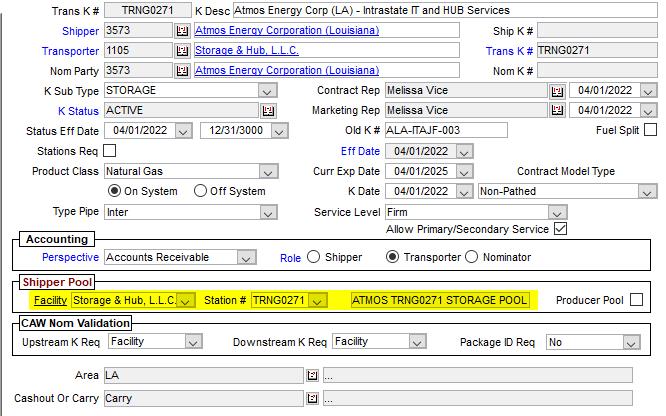Choose Shipper role radio button
The image size is (666, 416).
click(314, 257)
